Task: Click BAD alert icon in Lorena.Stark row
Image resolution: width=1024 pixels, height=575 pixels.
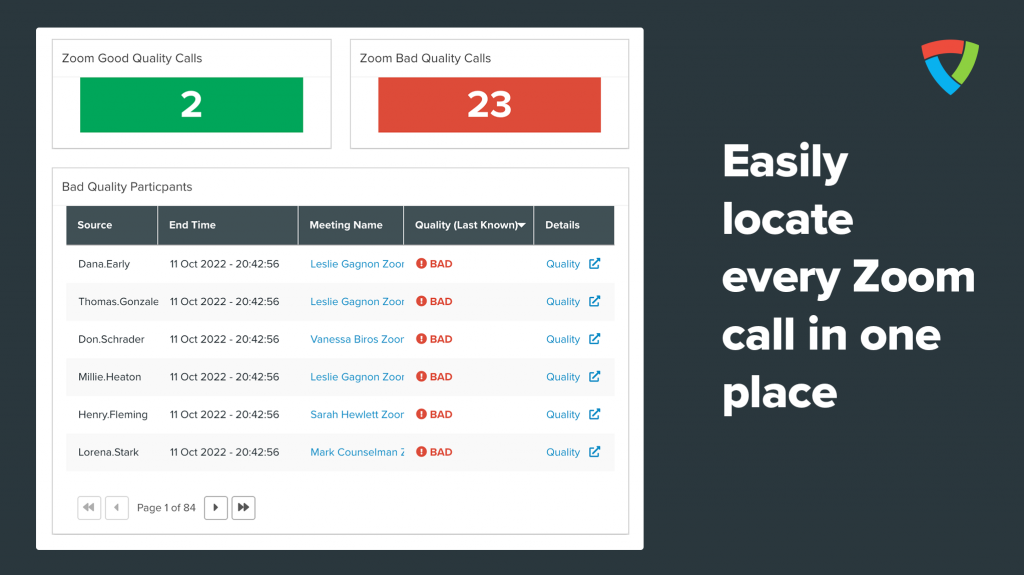Action: pyautogui.click(x=421, y=452)
